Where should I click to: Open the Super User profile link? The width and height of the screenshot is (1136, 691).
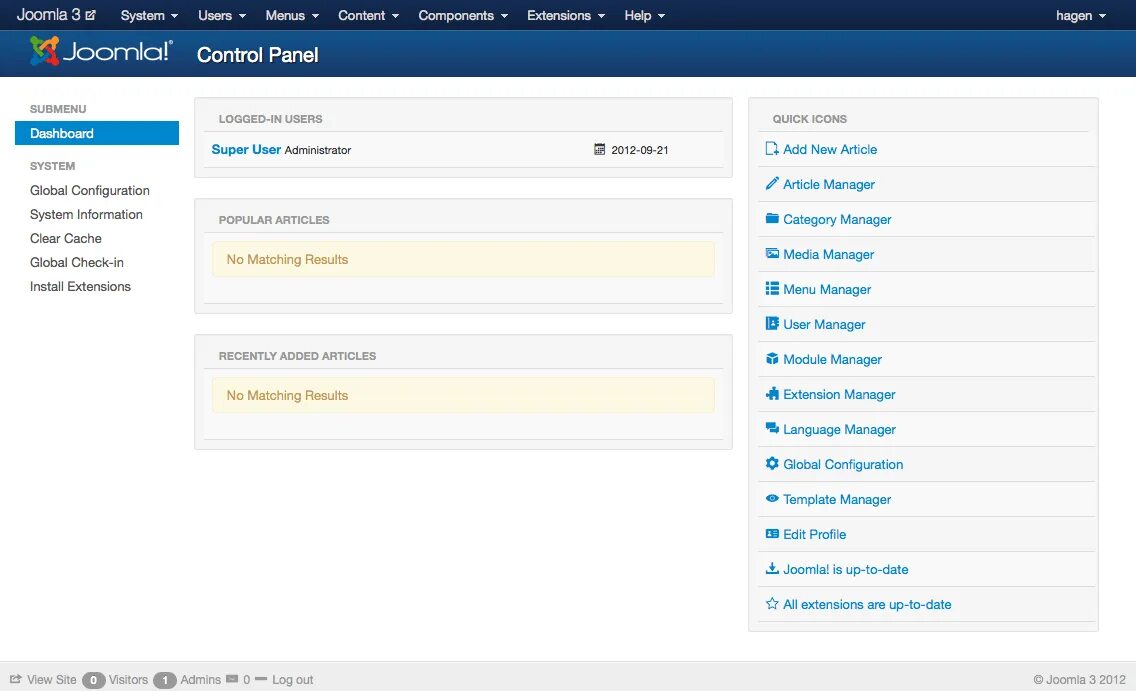(x=246, y=149)
